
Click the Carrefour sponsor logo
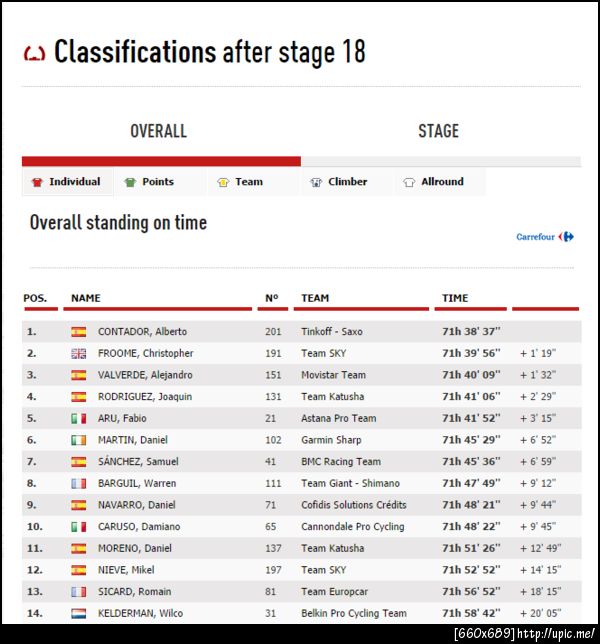pyautogui.click(x=545, y=237)
